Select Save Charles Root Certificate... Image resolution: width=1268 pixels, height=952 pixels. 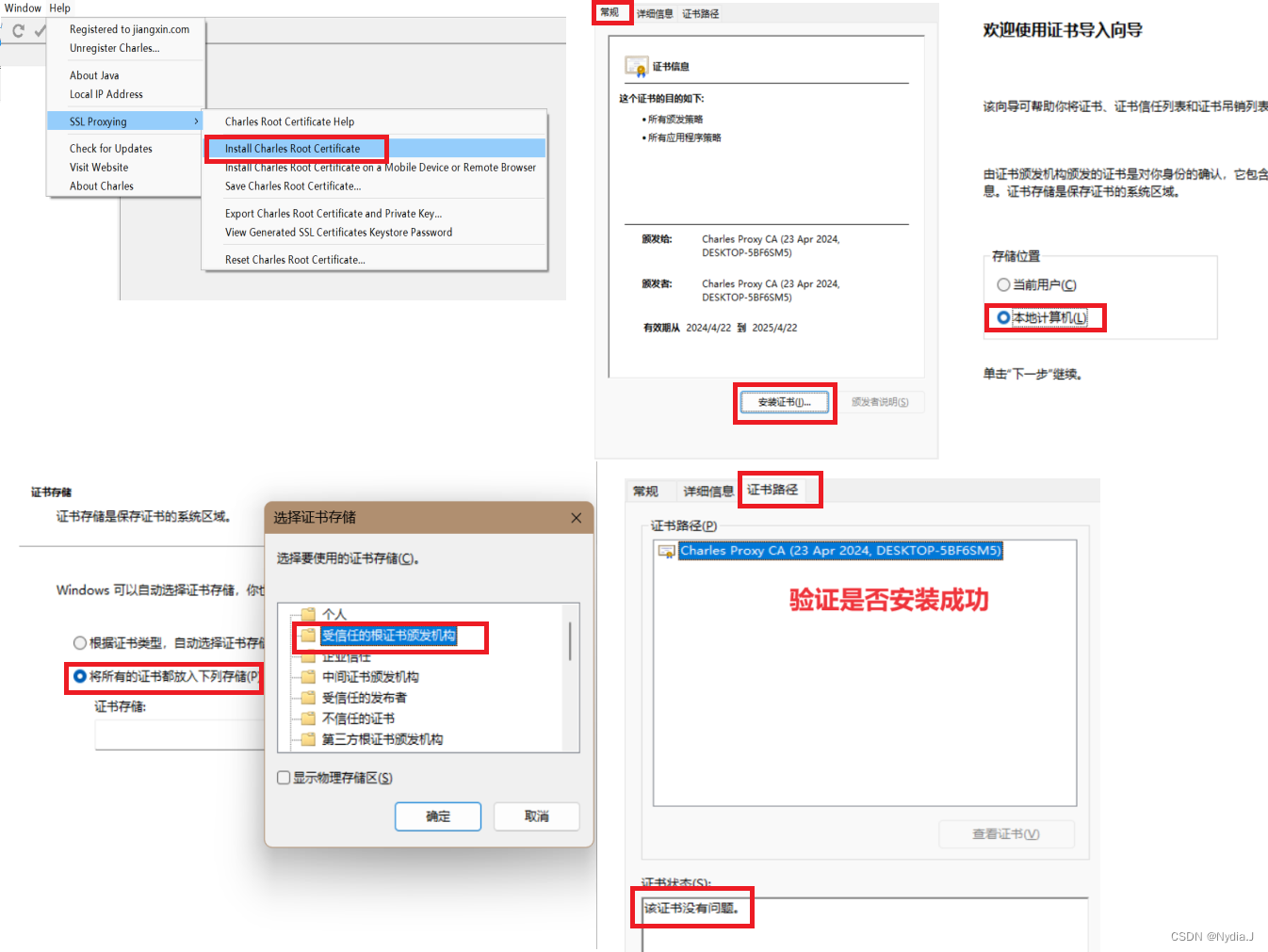292,186
